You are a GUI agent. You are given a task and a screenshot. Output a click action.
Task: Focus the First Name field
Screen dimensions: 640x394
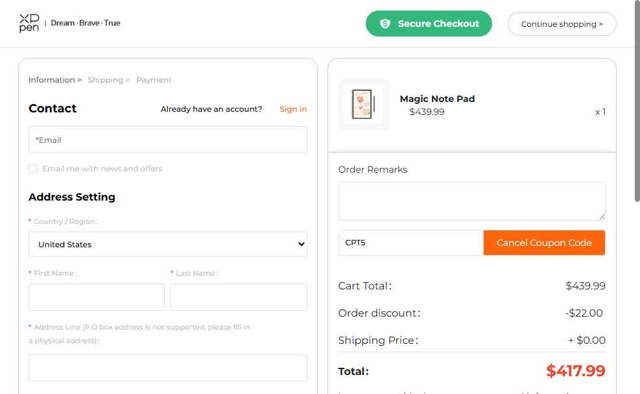[96, 297]
